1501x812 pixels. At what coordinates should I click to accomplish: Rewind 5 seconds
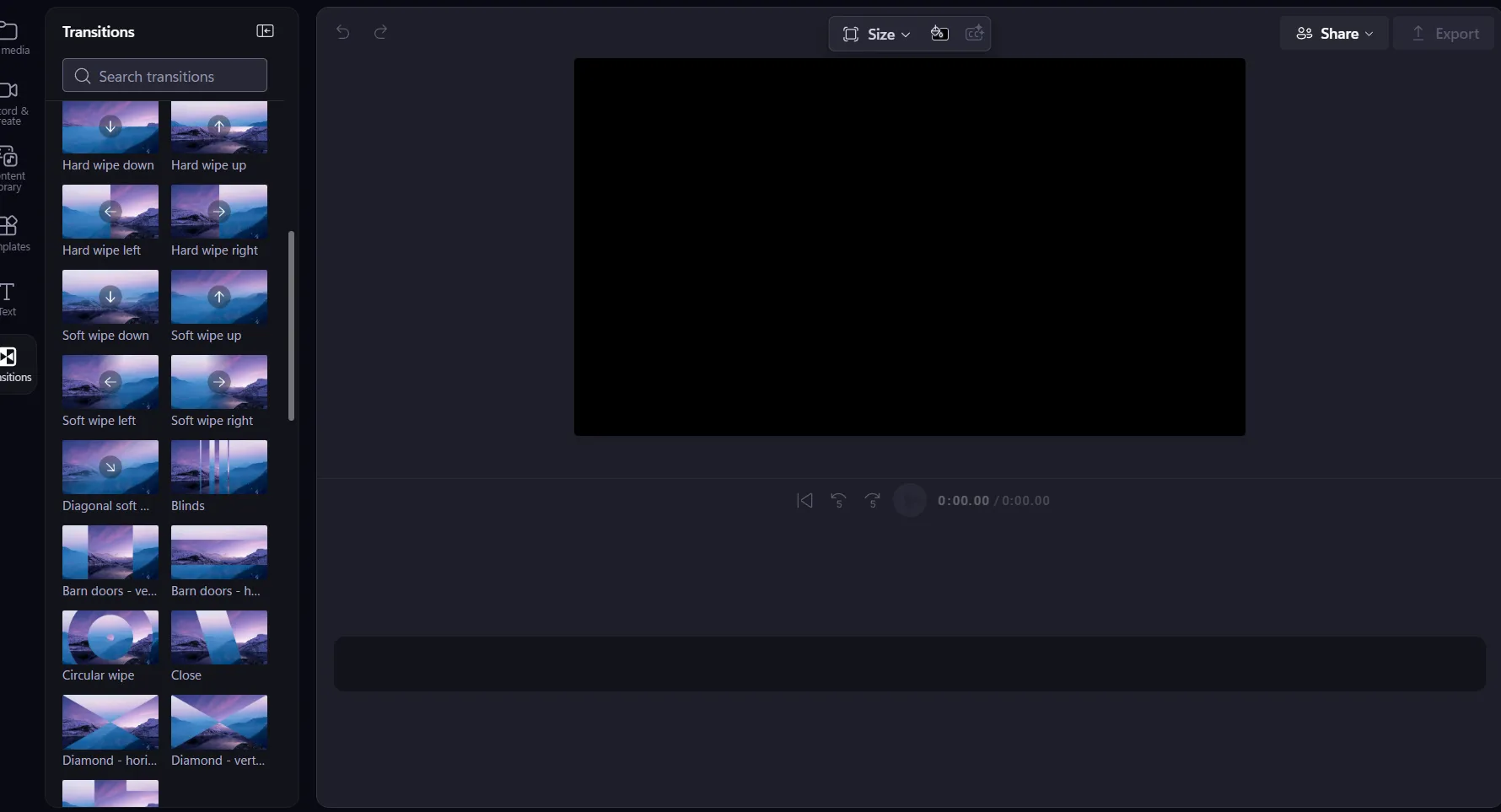pos(838,501)
